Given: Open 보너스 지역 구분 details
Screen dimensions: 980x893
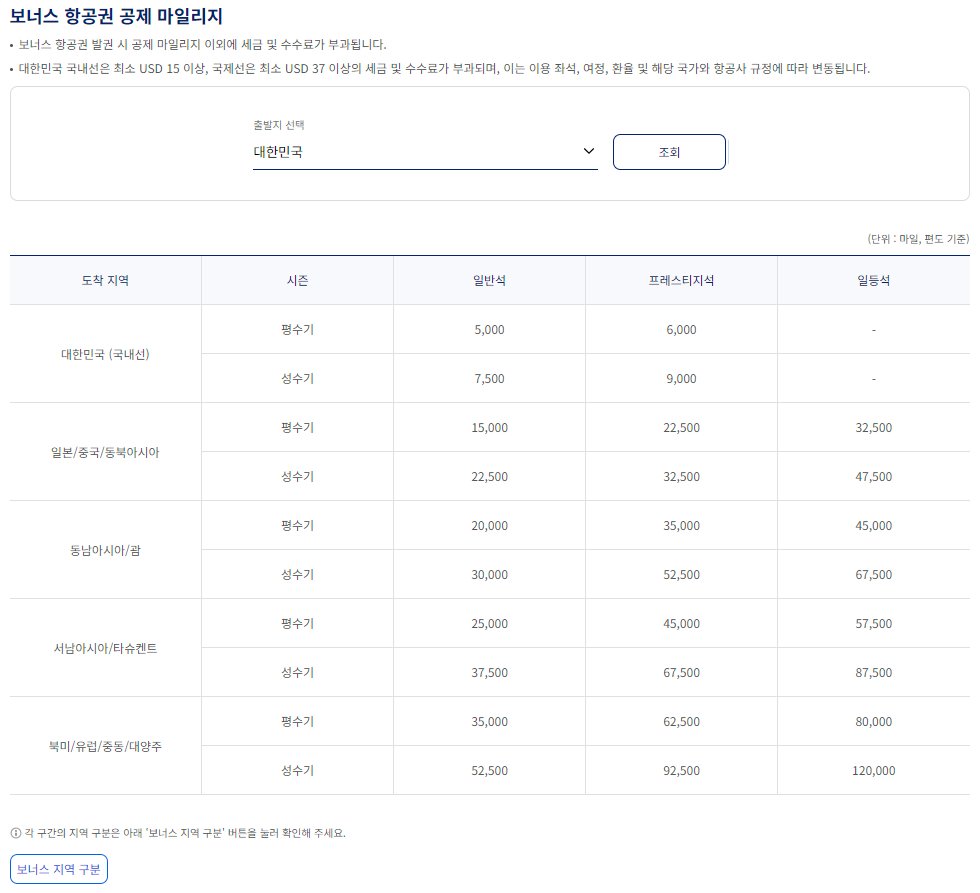Looking at the screenshot, I should pyautogui.click(x=55, y=869).
